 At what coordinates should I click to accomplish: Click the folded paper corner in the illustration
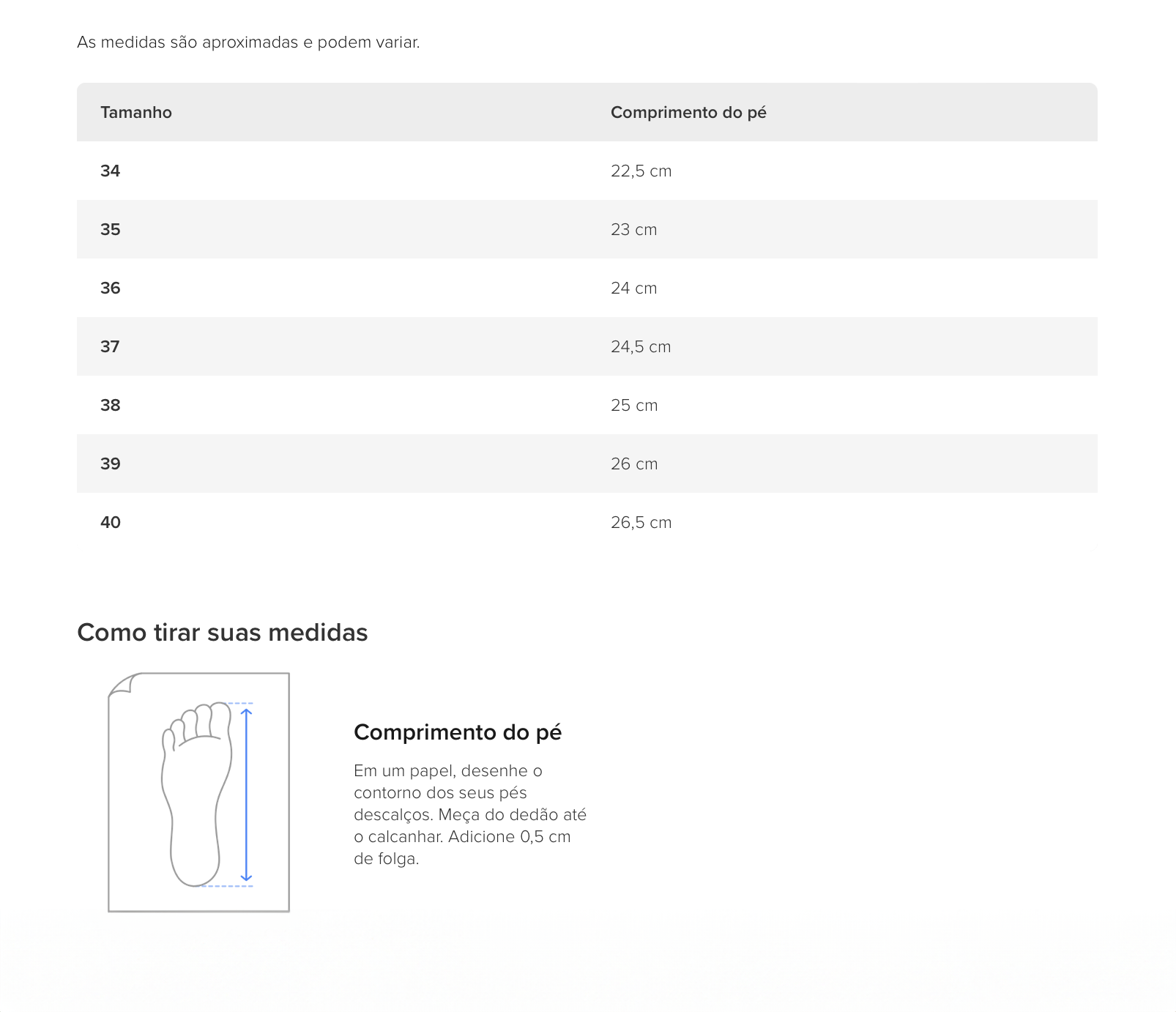click(122, 684)
